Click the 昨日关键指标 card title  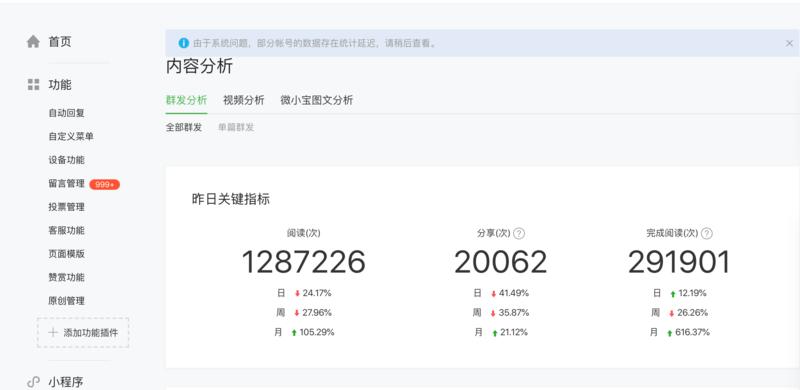tap(231, 200)
